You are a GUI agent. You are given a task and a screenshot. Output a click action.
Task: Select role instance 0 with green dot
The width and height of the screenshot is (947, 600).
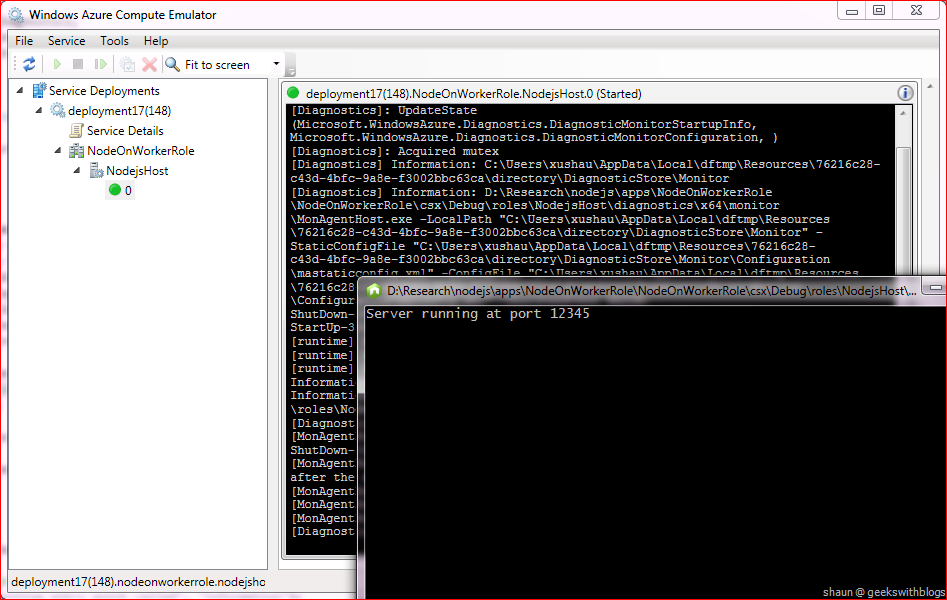point(120,190)
